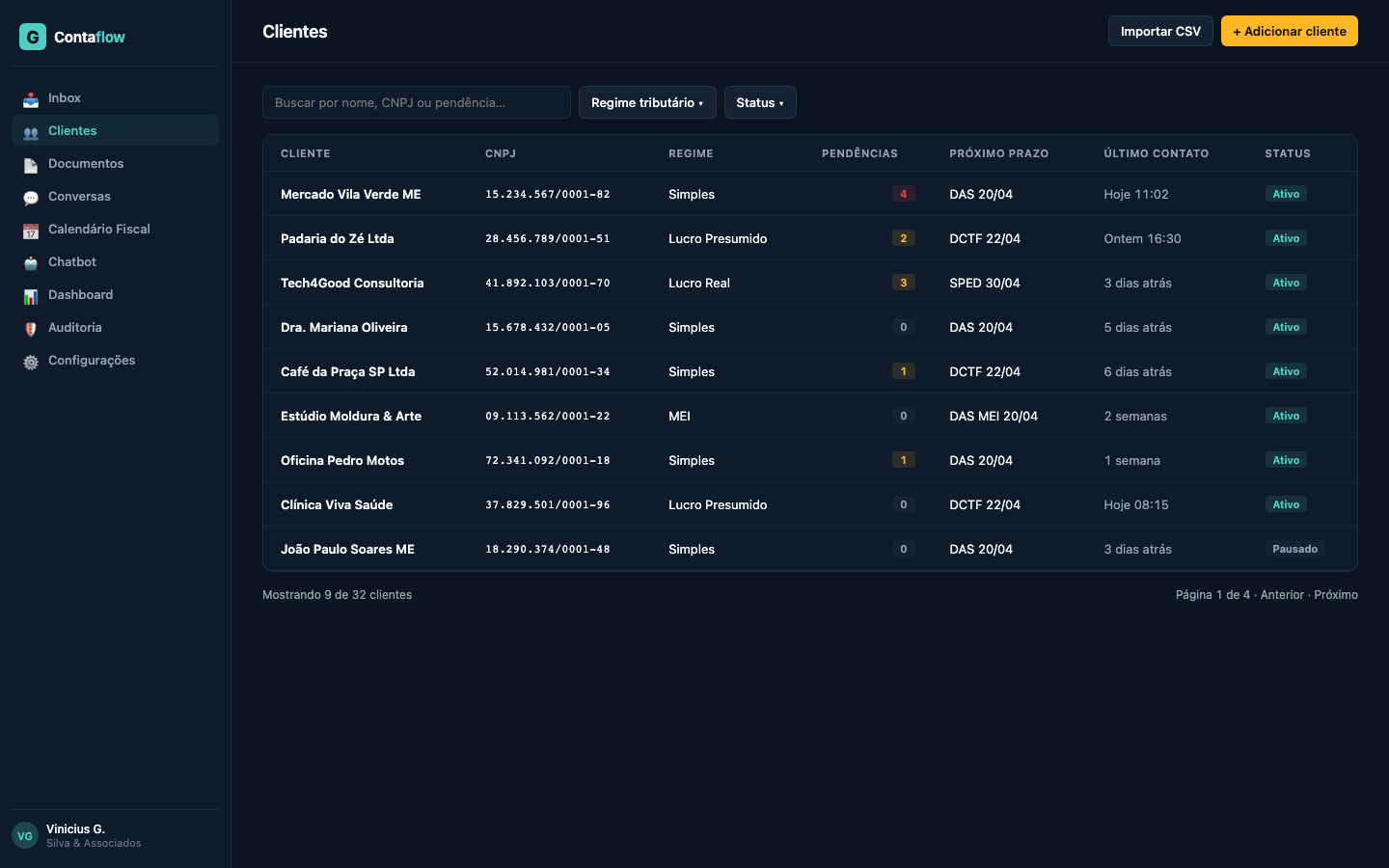Click the Inbox tray icon in sidebar

tap(31, 99)
